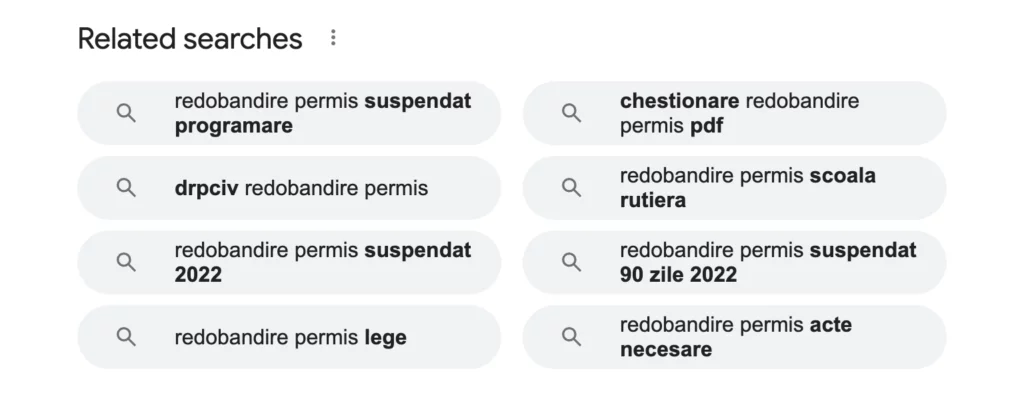Open the 'redobandire permis lege' search
The height and width of the screenshot is (401, 1024).
[x=290, y=338]
